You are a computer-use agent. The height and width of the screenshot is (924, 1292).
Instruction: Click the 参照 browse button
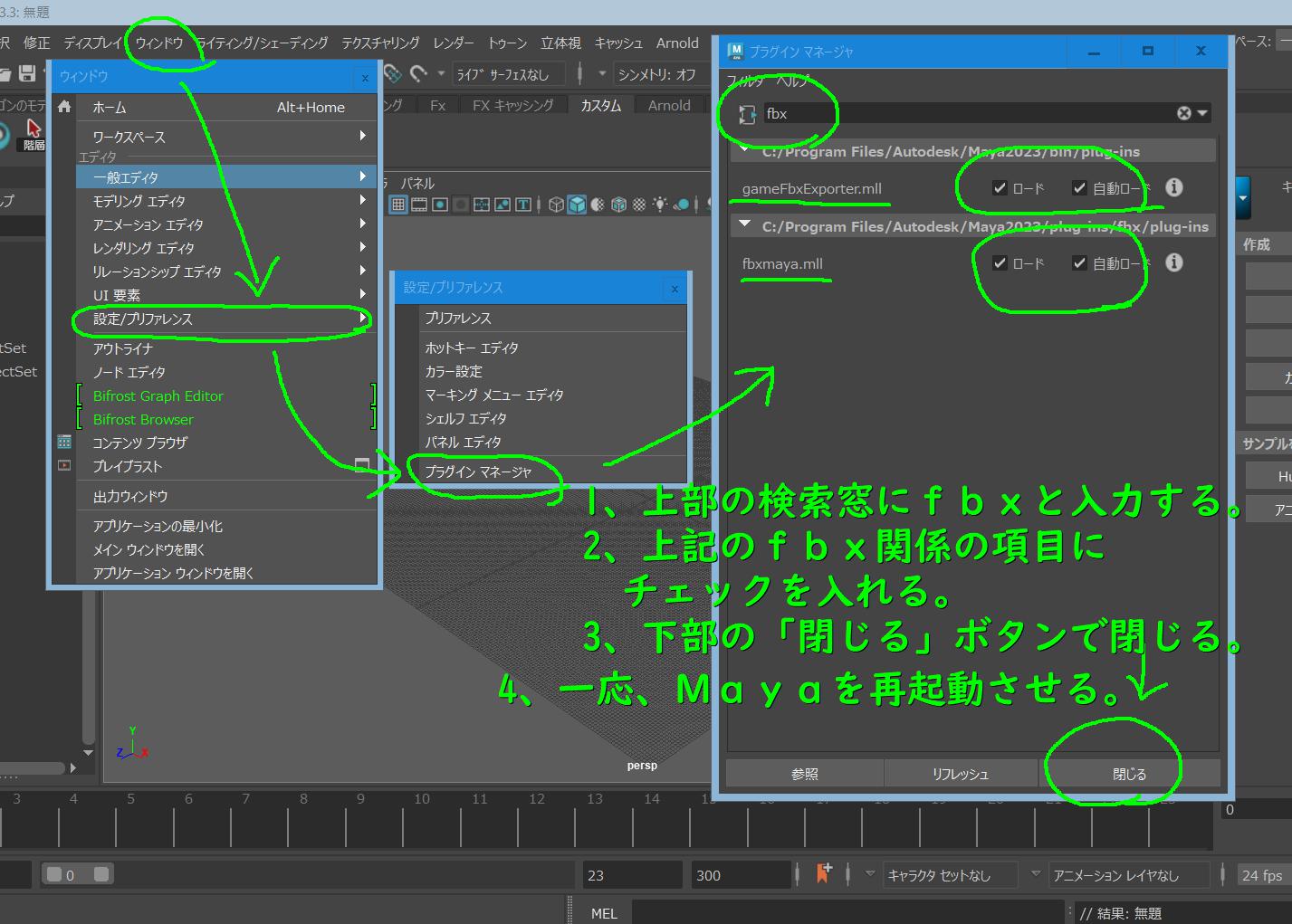click(804, 774)
